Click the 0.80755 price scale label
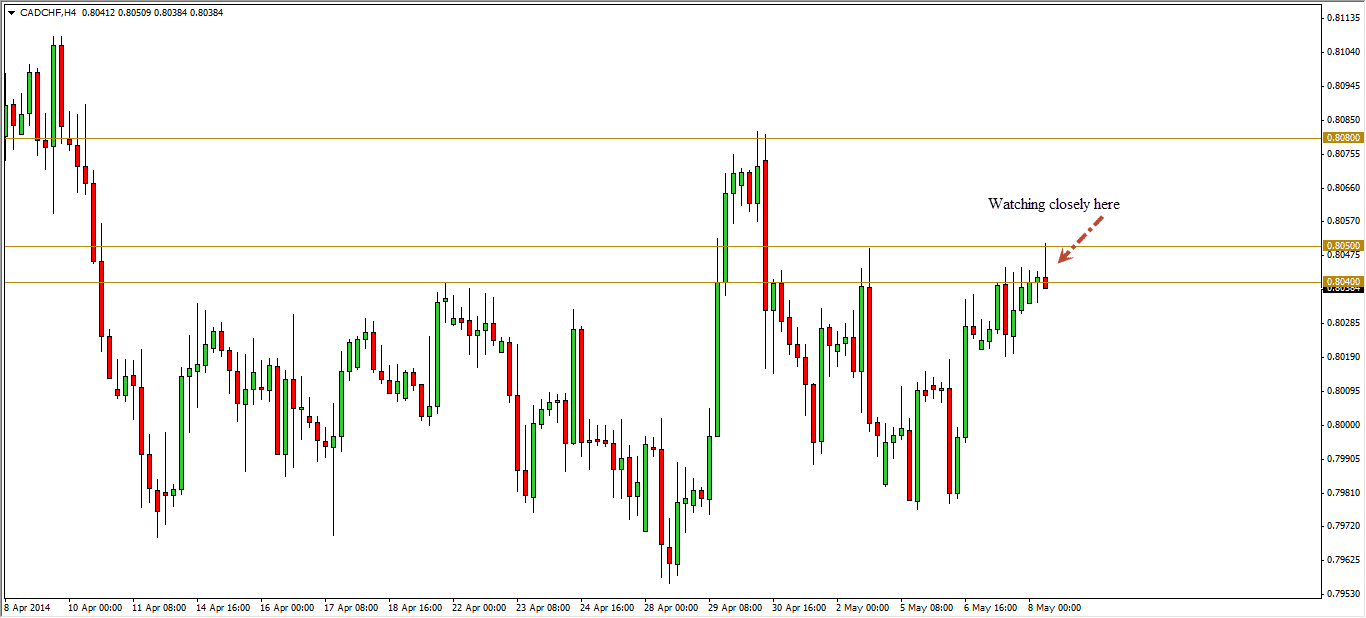1366x618 pixels. point(1344,154)
